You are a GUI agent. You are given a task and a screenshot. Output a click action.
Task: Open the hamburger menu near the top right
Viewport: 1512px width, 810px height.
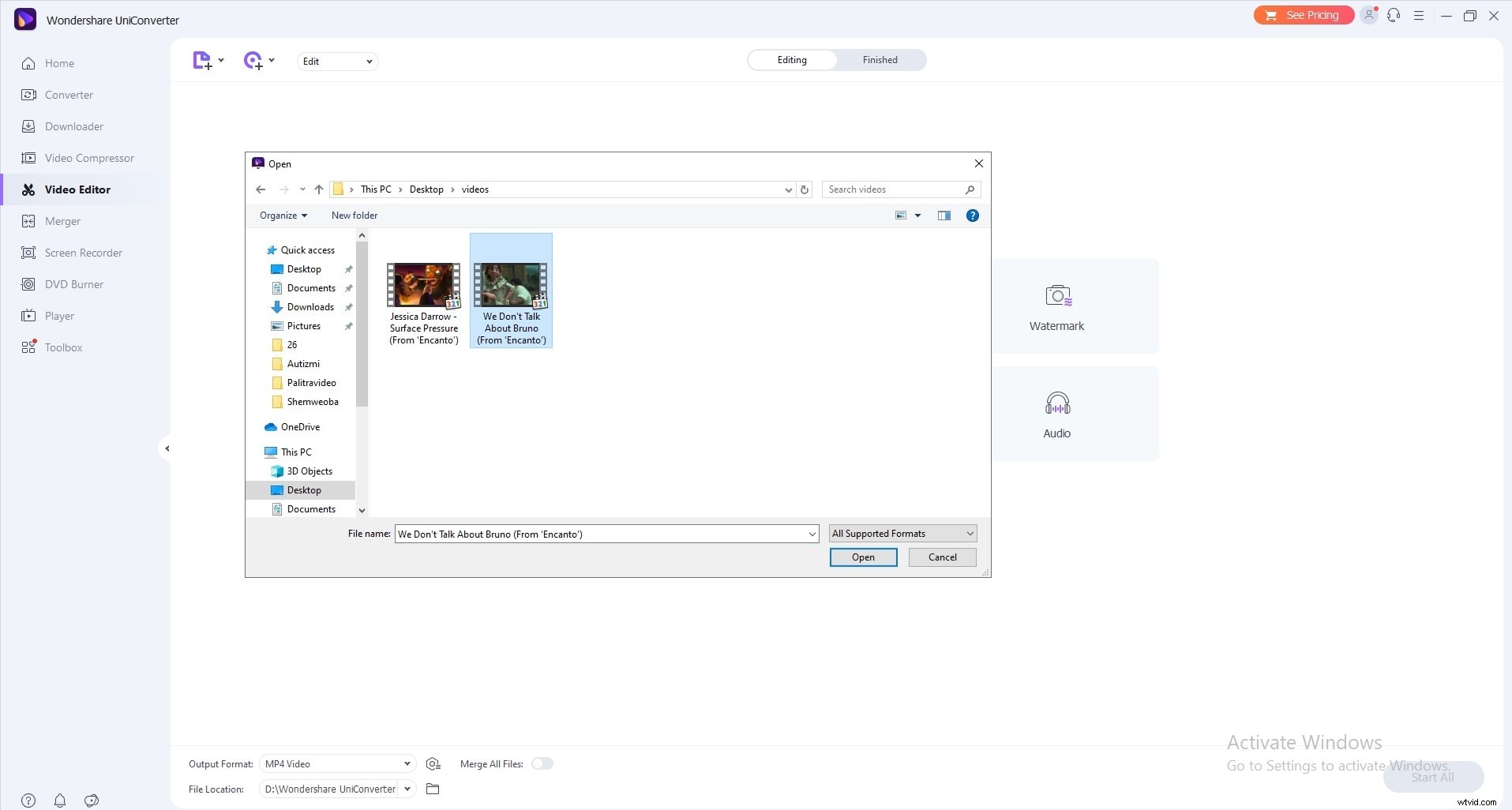(1419, 15)
